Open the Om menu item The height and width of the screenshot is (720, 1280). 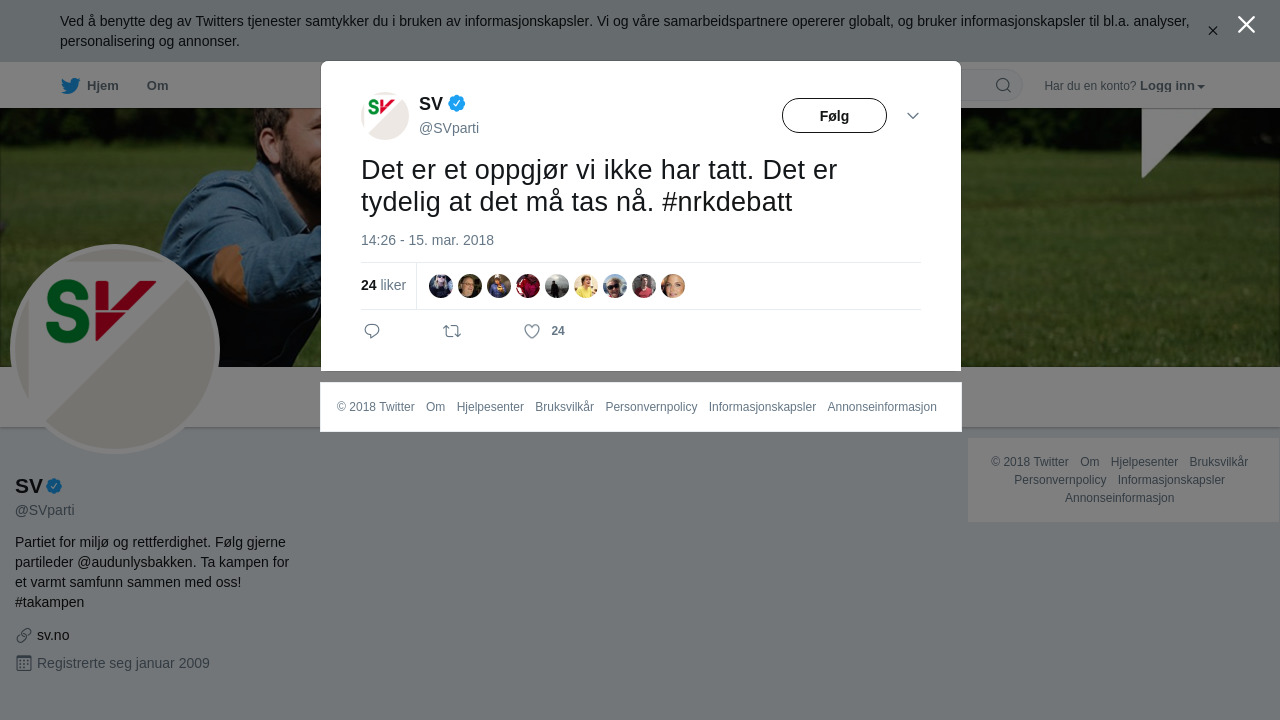[157, 86]
